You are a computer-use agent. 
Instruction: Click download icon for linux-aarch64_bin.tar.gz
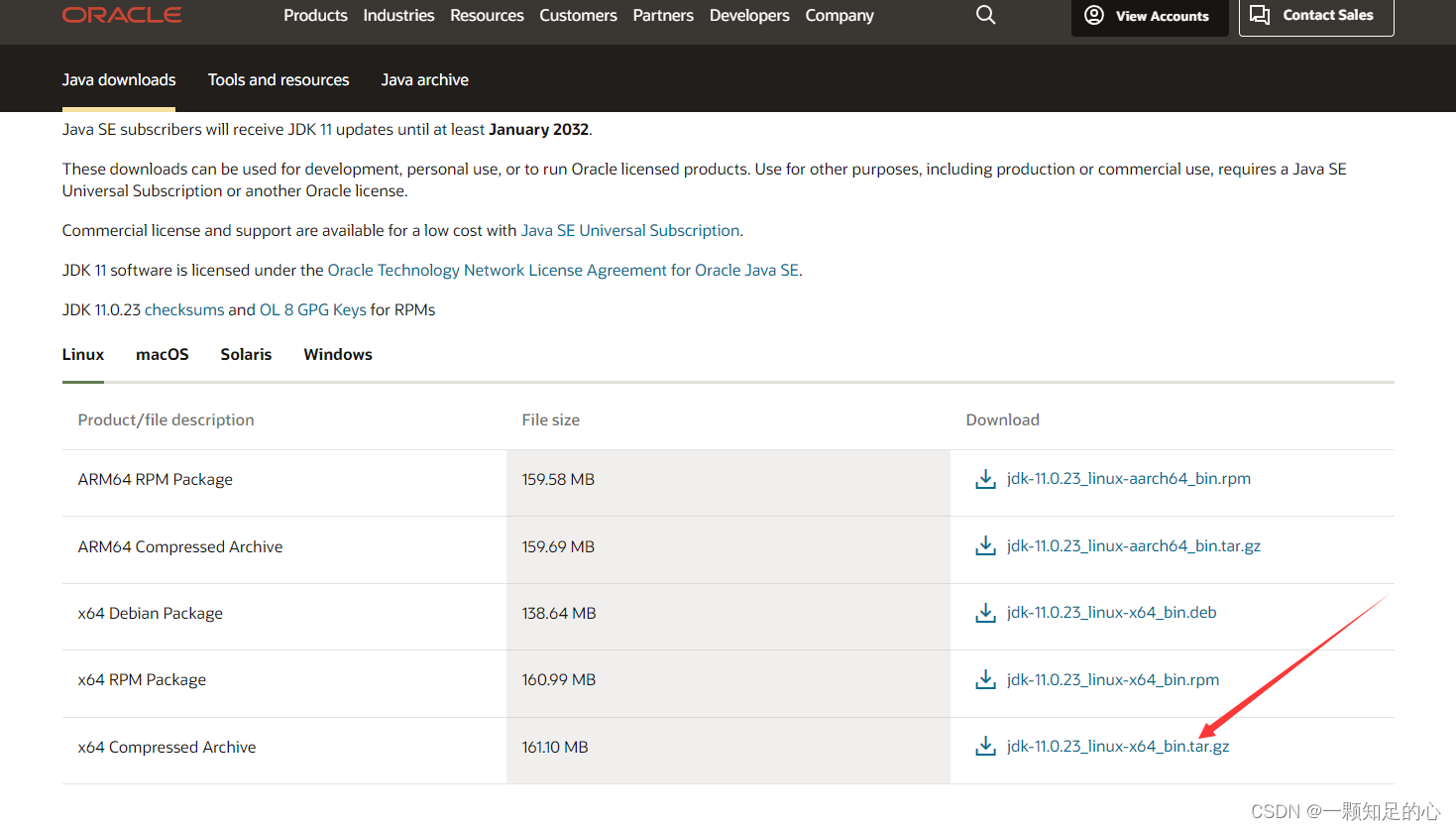coord(985,546)
